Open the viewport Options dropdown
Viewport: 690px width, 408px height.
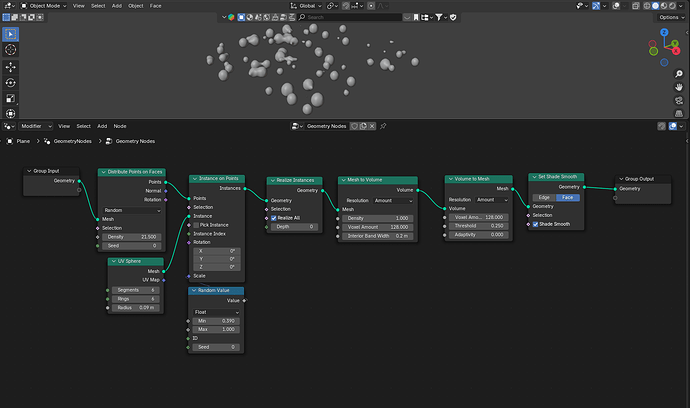click(671, 17)
